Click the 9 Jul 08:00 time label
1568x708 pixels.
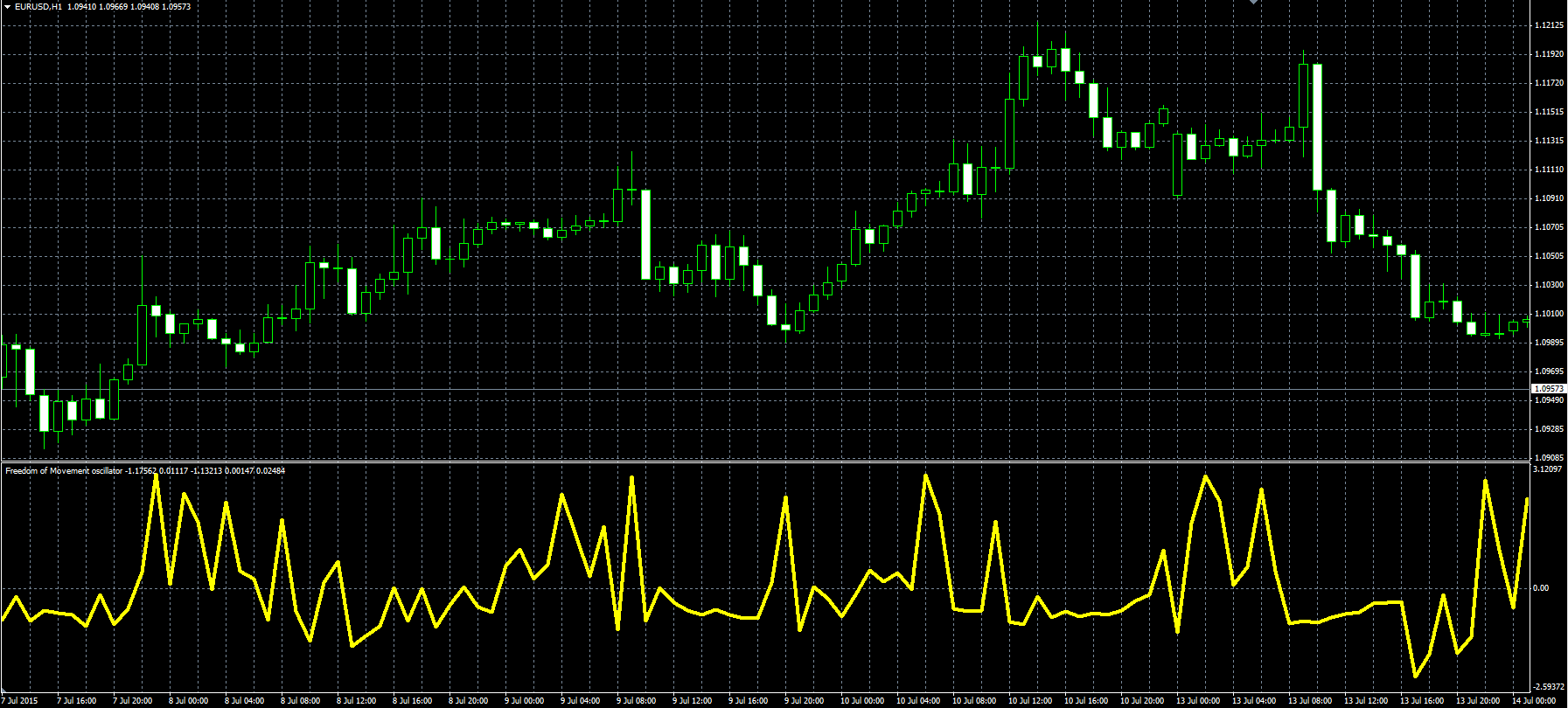point(637,701)
